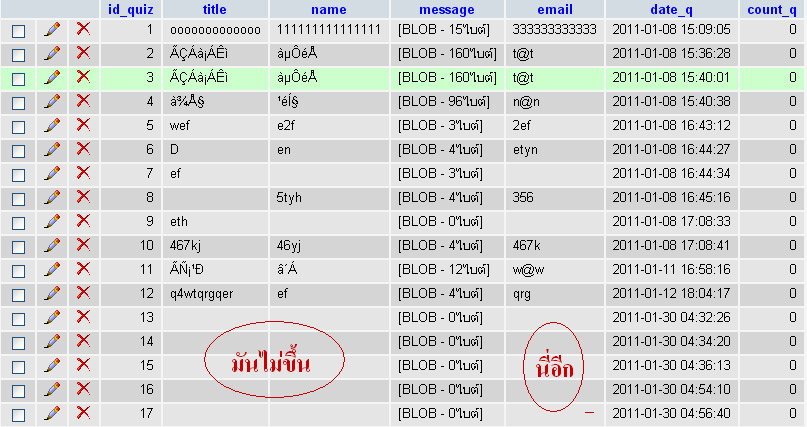Click the date 2011-01-08 16:43:12
The height and width of the screenshot is (427, 807).
point(671,126)
